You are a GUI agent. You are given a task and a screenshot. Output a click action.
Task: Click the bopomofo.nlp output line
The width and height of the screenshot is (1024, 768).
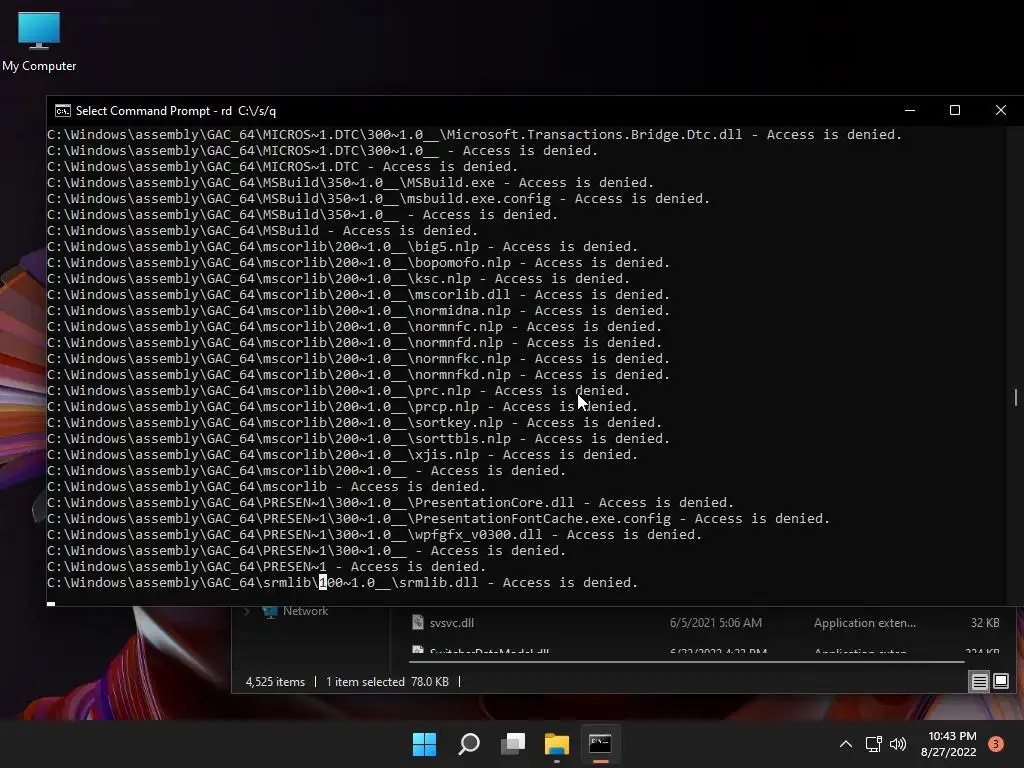[358, 263]
